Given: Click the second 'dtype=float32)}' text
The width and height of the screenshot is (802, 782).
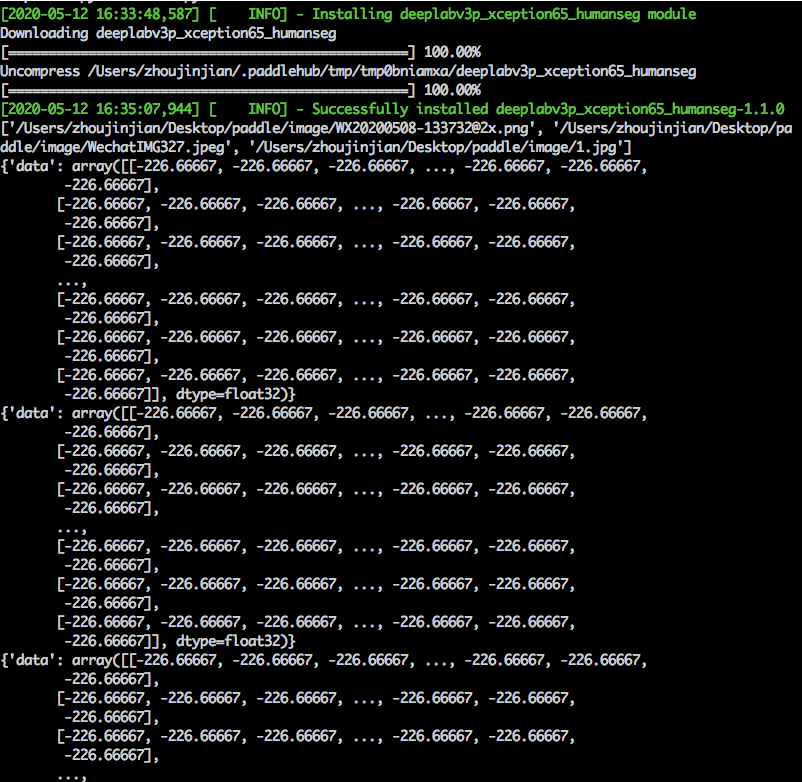Looking at the screenshot, I should [x=235, y=641].
